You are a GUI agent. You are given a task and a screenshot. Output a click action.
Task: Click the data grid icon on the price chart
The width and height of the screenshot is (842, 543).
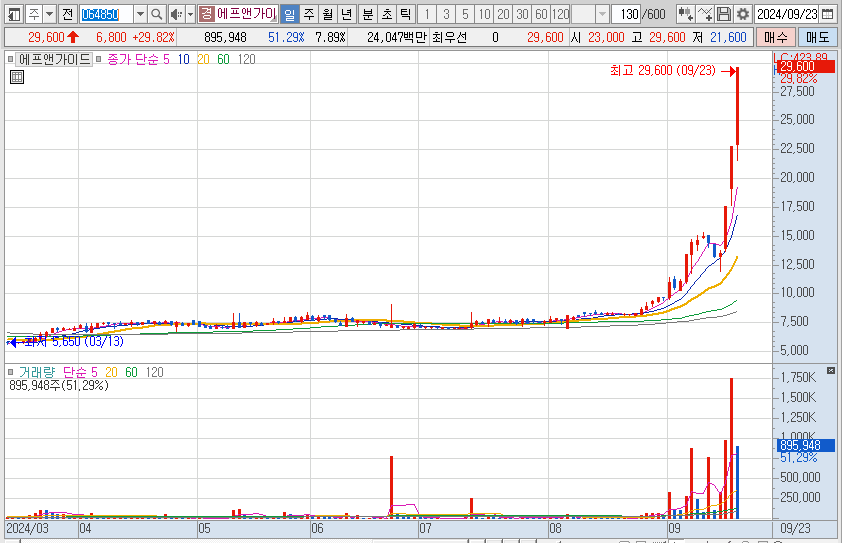tap(17, 77)
